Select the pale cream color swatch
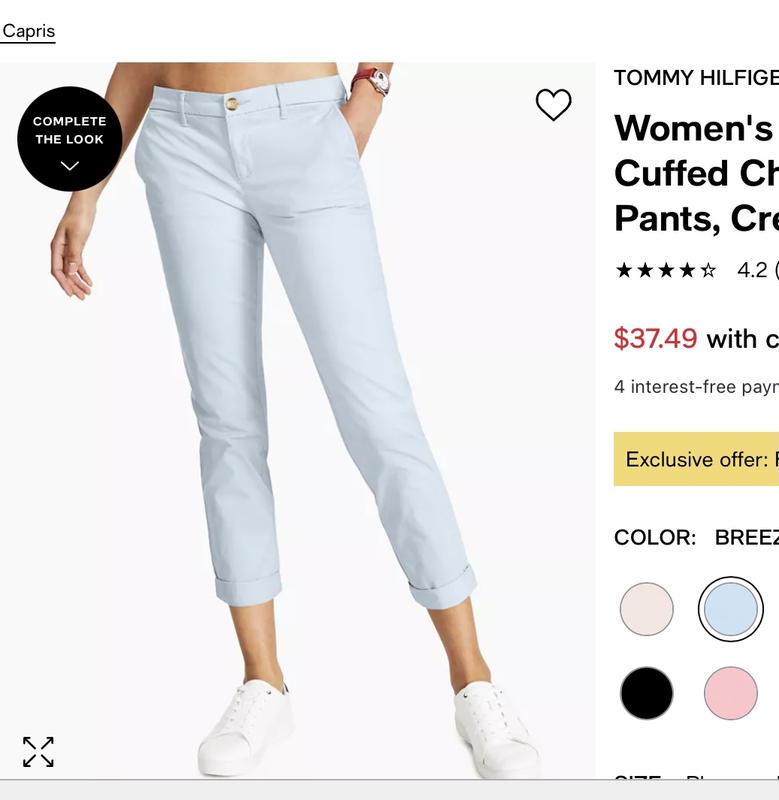This screenshot has height=800, width=779. click(646, 609)
